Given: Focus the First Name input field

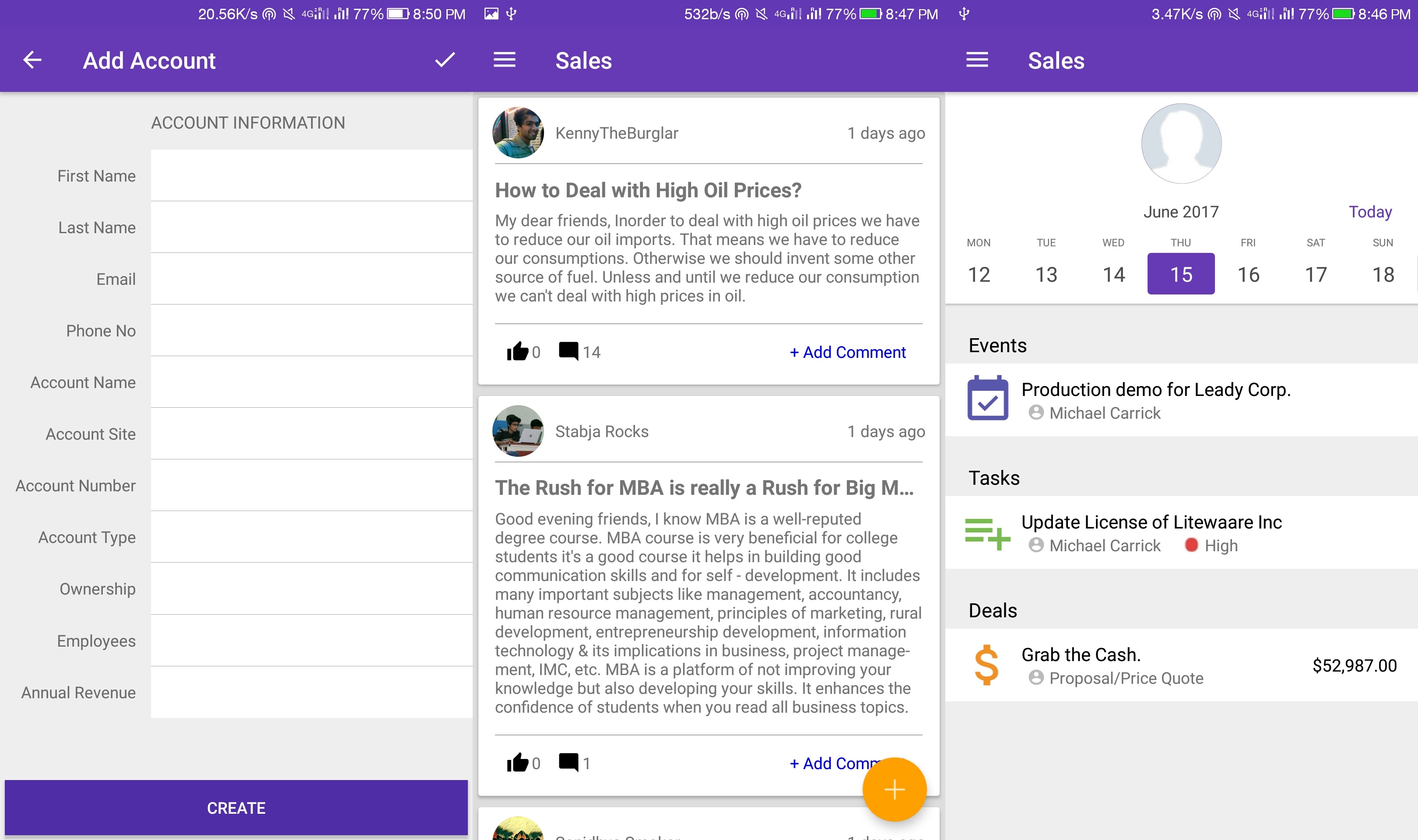Looking at the screenshot, I should [x=311, y=175].
